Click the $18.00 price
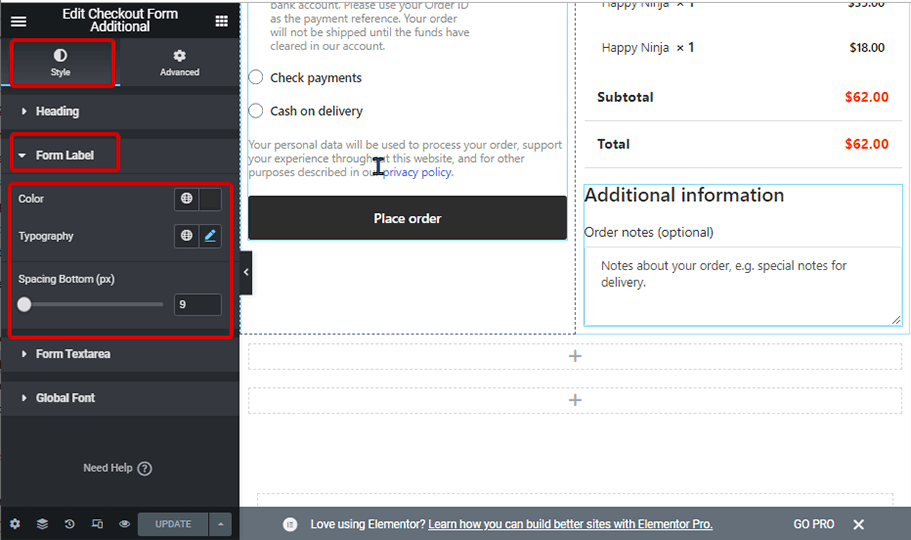This screenshot has height=540, width=911. [x=867, y=48]
